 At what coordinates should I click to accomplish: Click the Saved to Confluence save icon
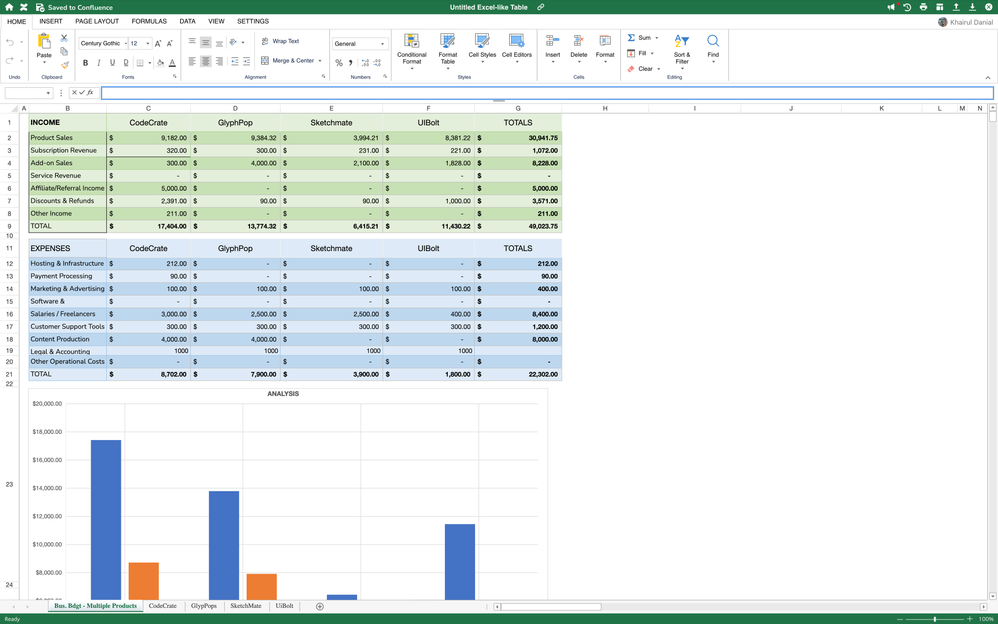click(x=39, y=7)
